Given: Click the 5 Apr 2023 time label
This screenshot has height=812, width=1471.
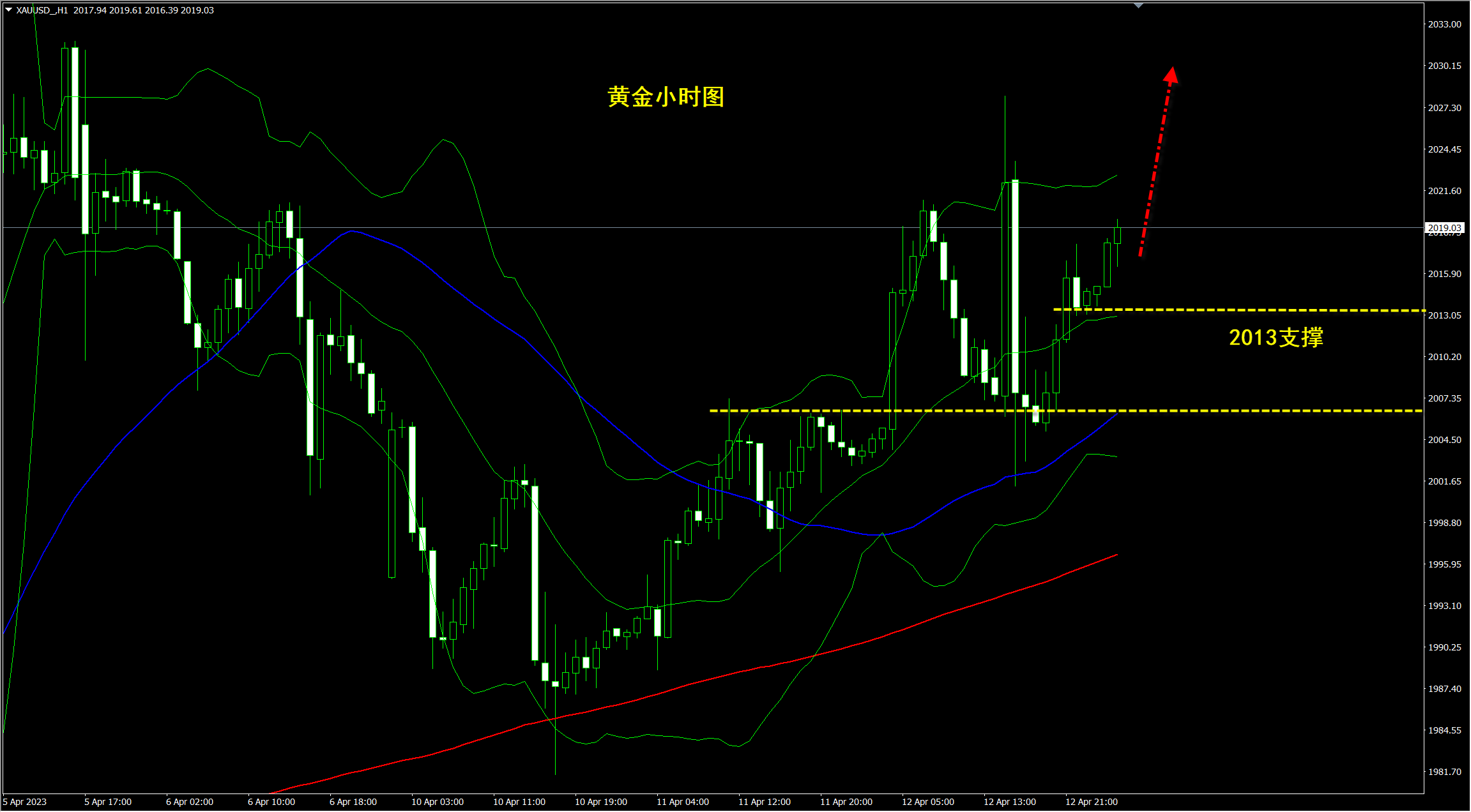Looking at the screenshot, I should point(25,802).
